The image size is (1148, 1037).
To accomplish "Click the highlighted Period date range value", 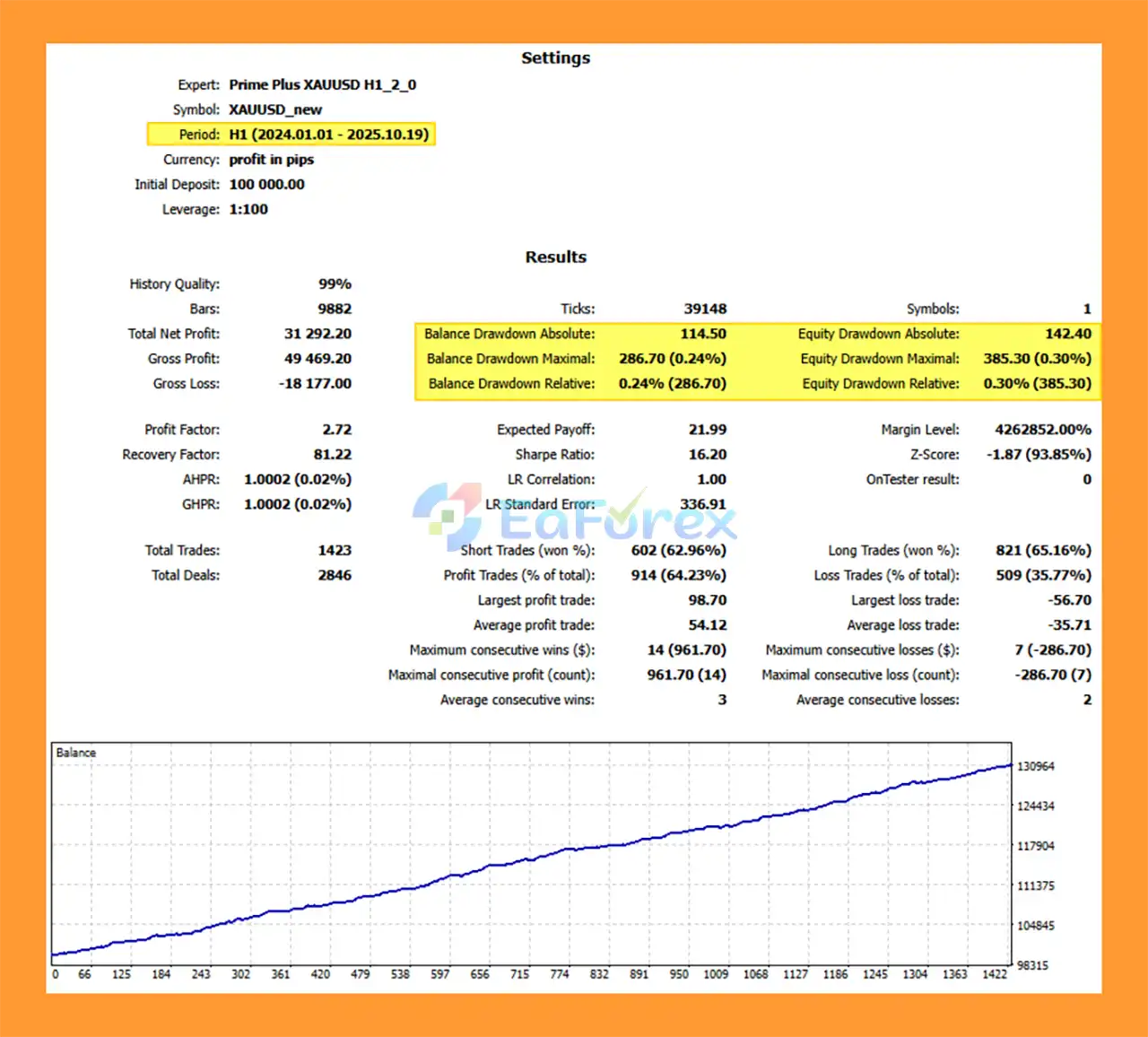I will click(328, 135).
